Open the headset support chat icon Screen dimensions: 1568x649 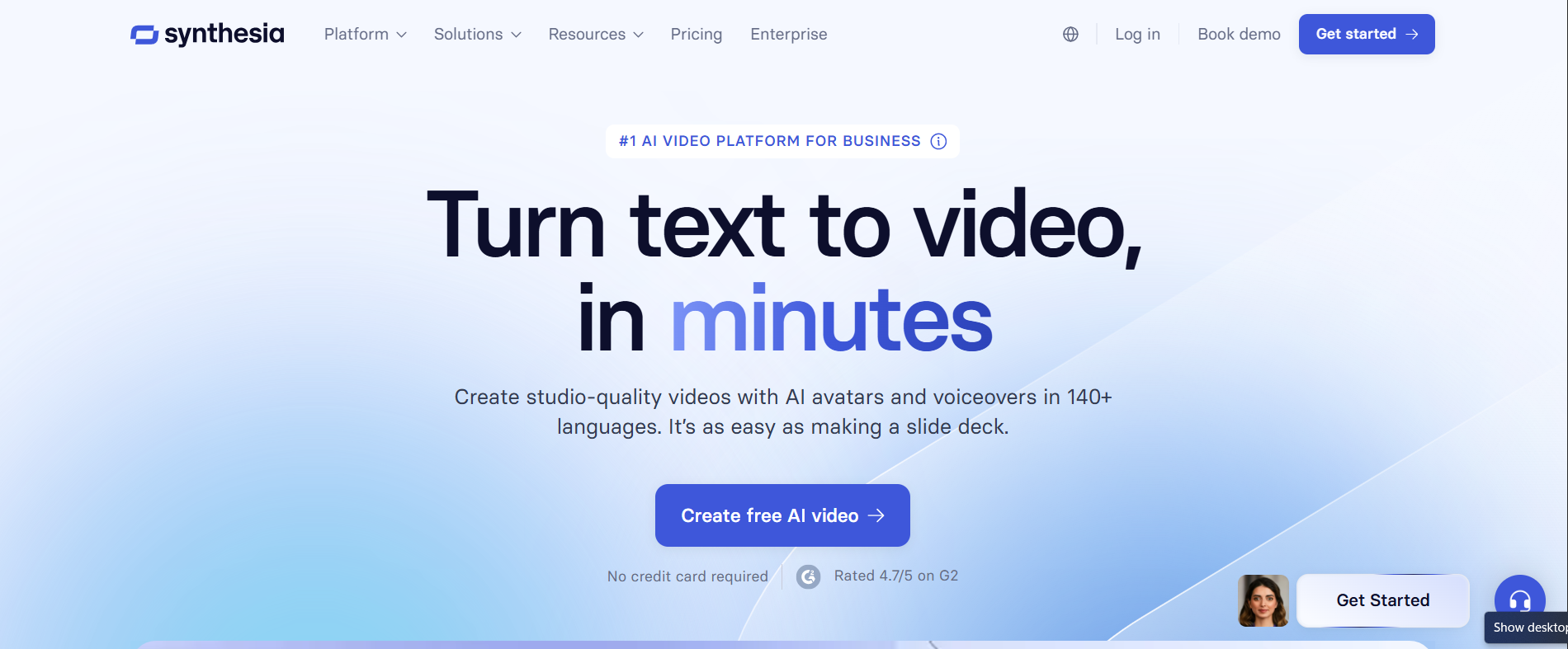[x=1520, y=600]
